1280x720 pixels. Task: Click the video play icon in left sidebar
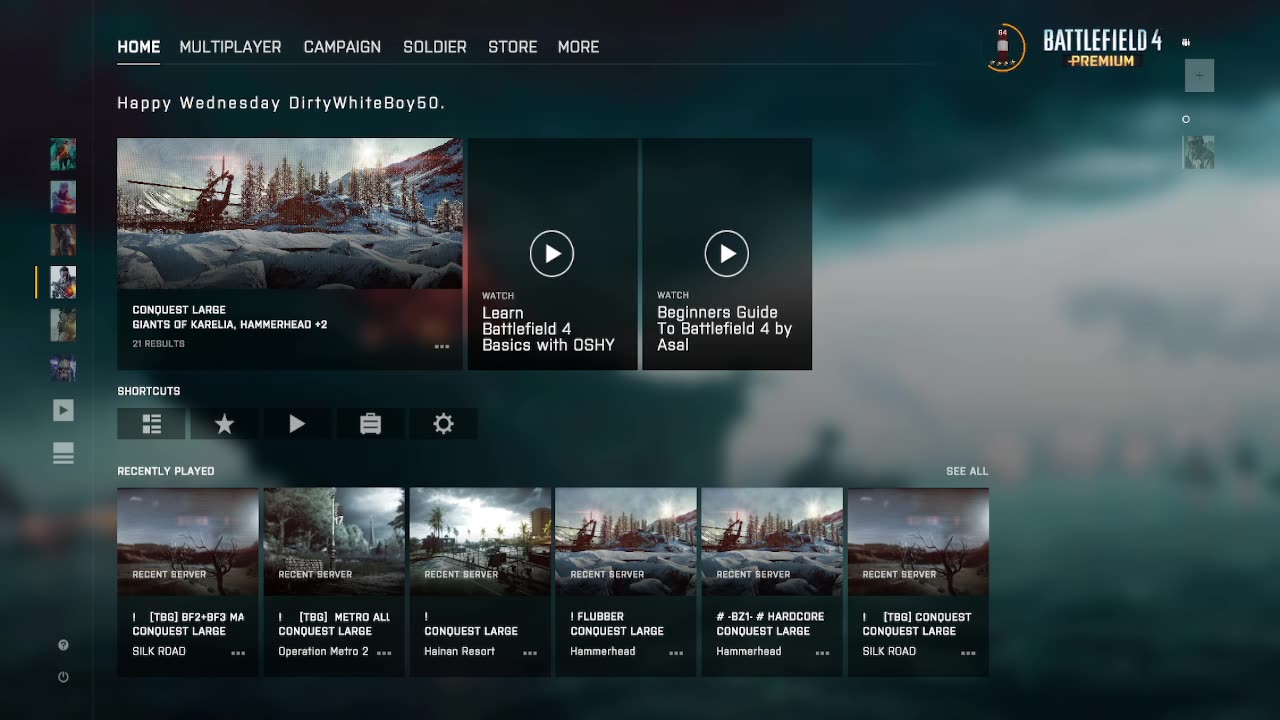pos(63,410)
